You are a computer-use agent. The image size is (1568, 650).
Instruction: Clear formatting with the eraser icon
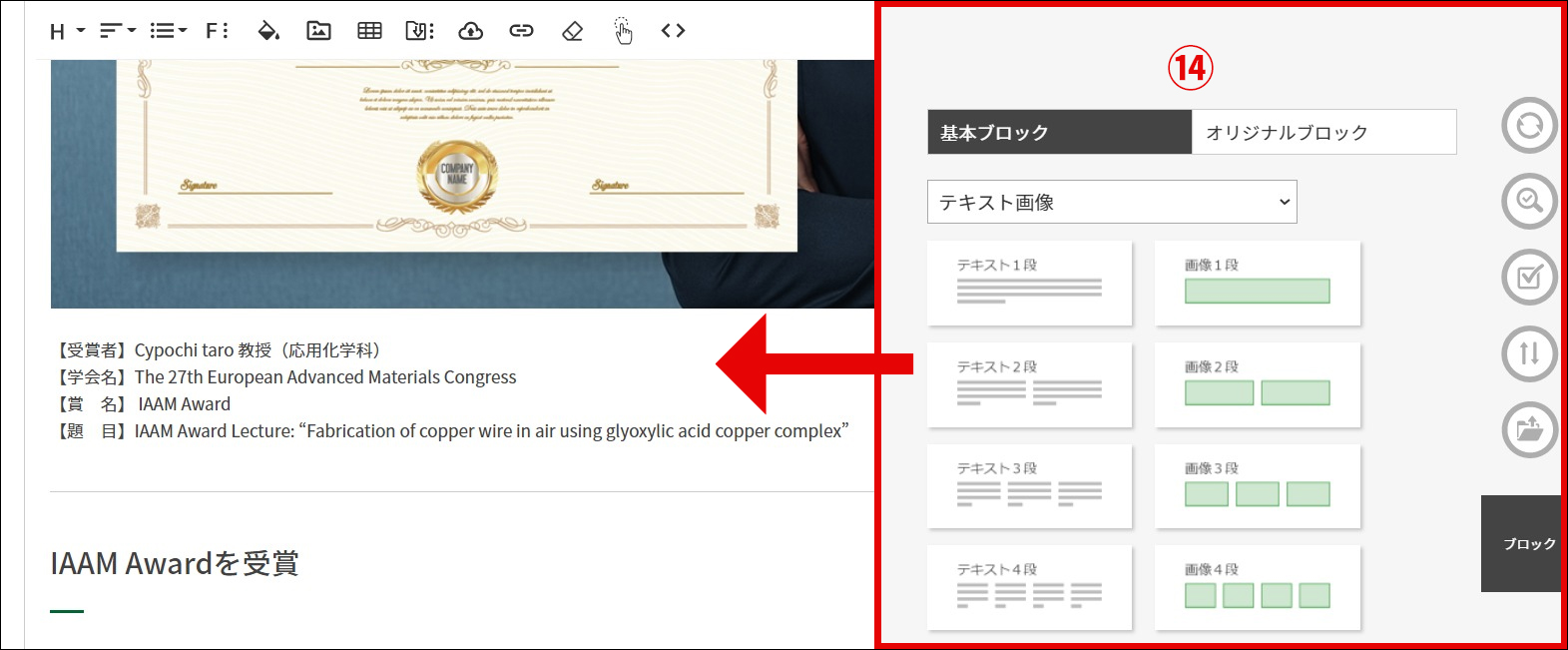pos(572,31)
